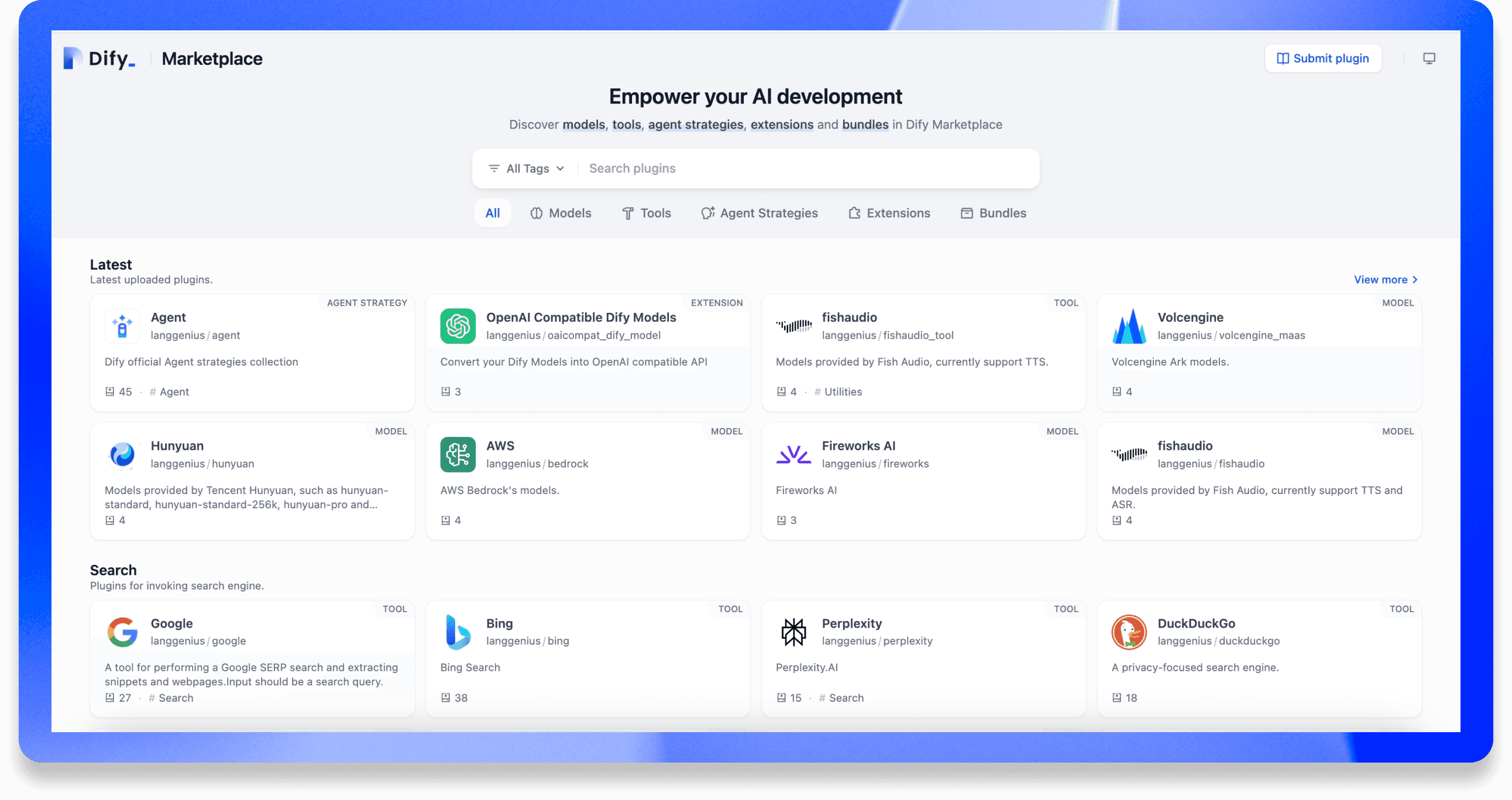Open the Agent Strategies tab
The width and height of the screenshot is (1512, 800).
[760, 213]
